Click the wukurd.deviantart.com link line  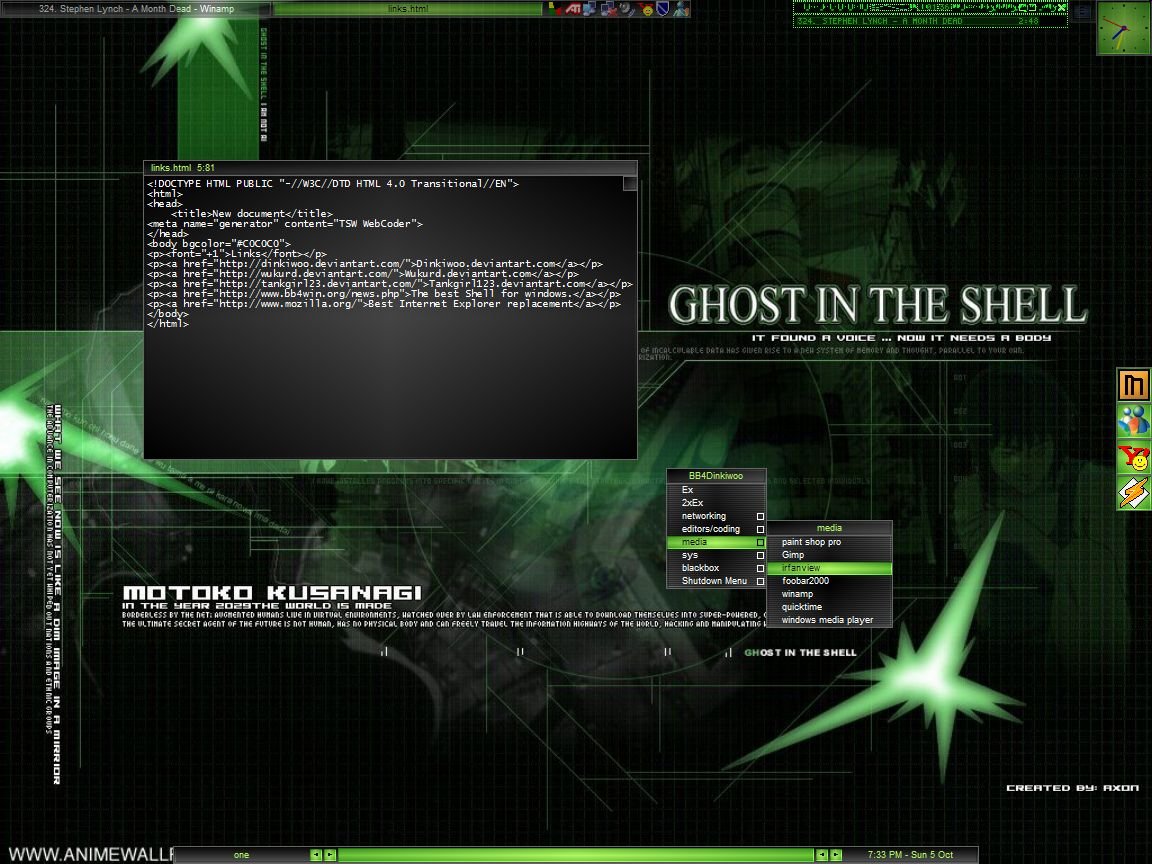point(363,274)
